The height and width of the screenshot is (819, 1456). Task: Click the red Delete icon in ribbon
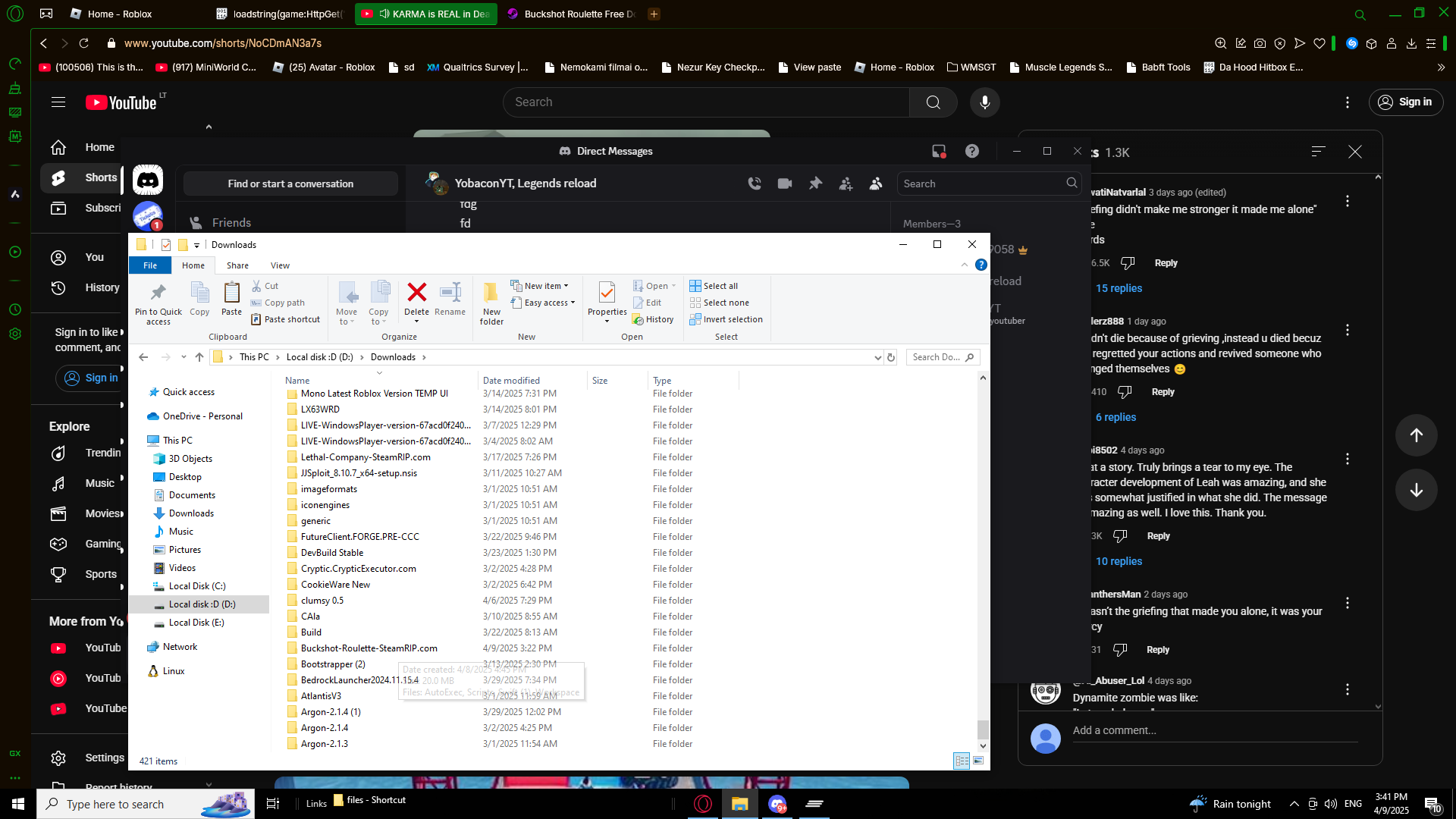(416, 293)
